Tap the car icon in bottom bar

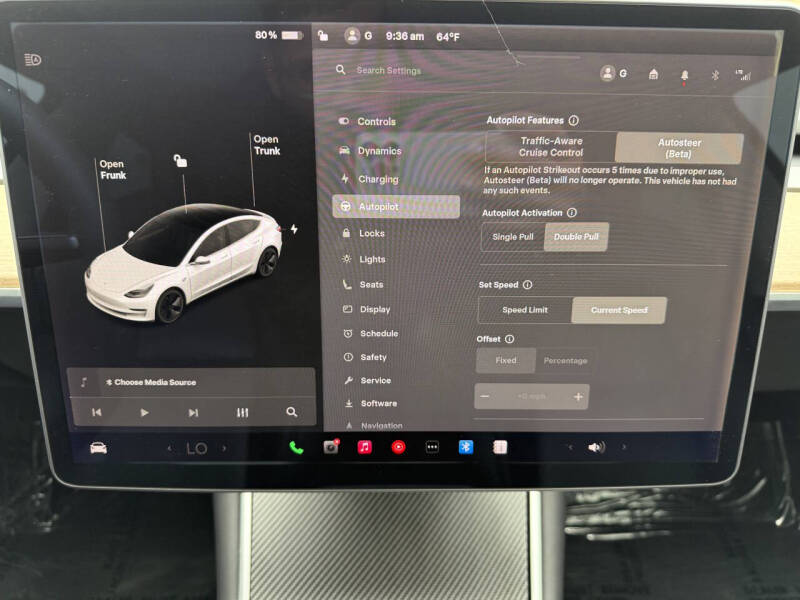pos(98,447)
